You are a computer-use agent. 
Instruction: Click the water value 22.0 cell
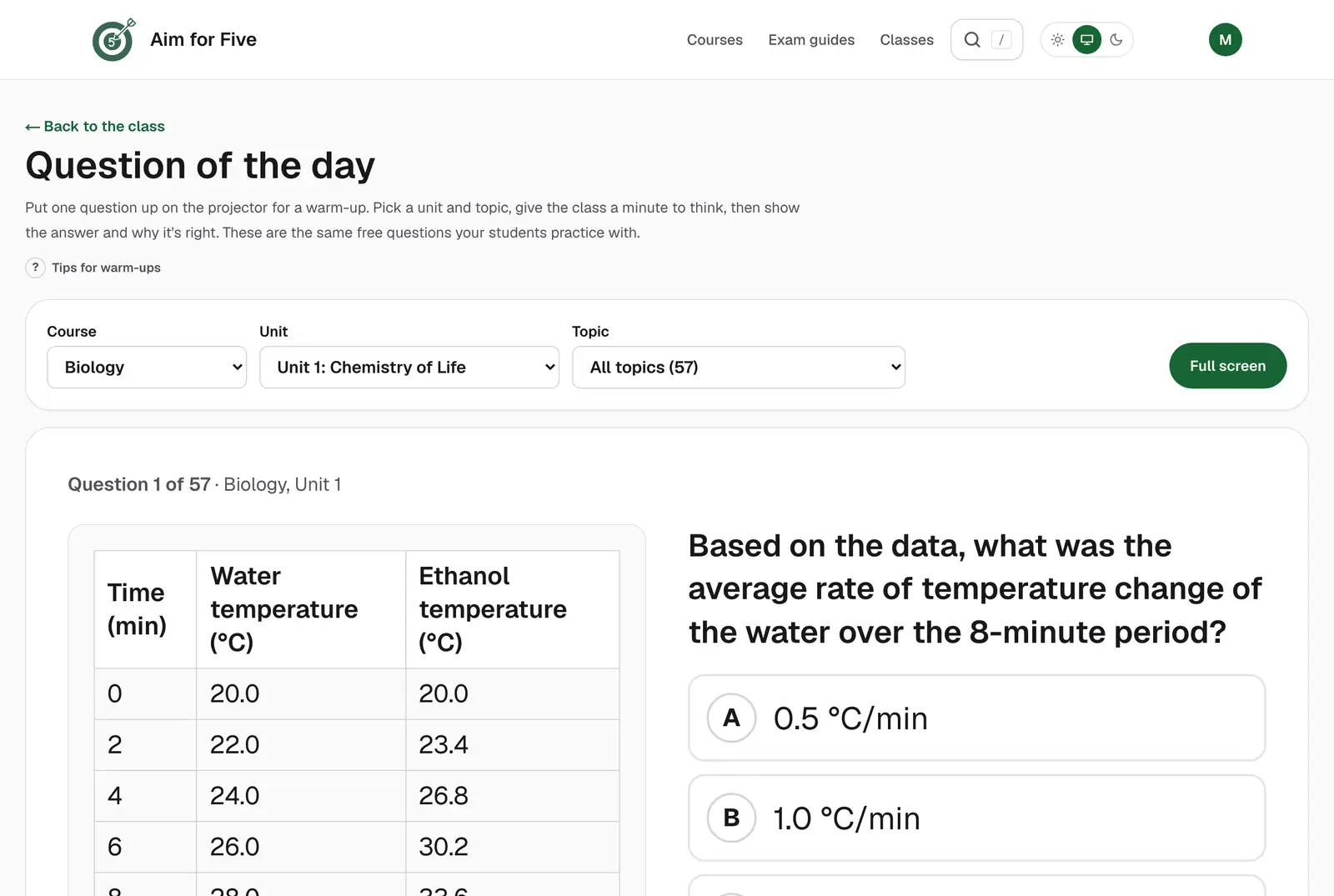coord(301,744)
